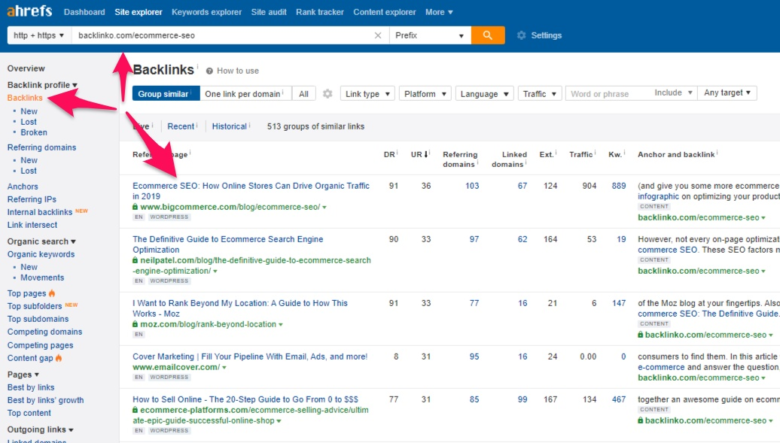780x443 pixels.
Task: Collapse the Outgoing links section
Action: (x=40, y=430)
